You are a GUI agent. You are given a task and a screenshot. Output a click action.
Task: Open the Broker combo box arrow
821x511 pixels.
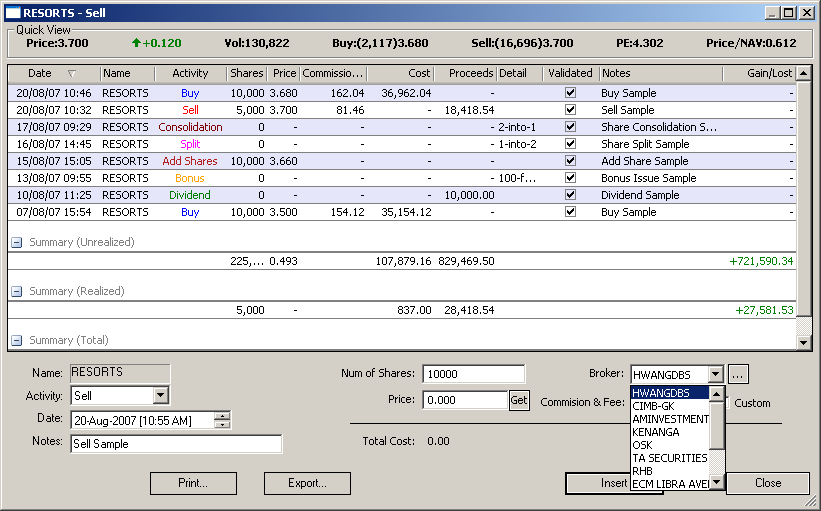[x=715, y=374]
